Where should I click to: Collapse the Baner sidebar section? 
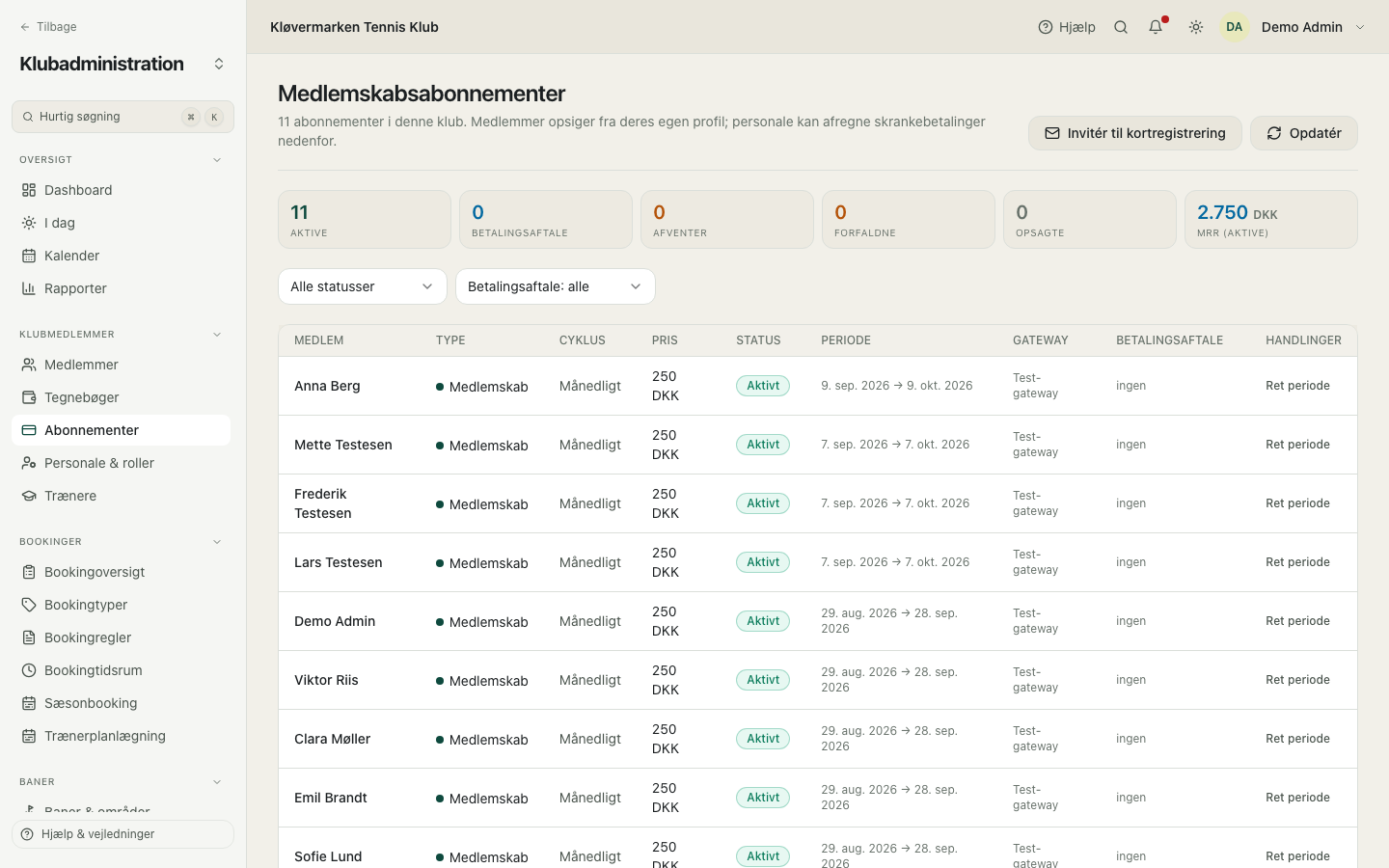point(217,782)
